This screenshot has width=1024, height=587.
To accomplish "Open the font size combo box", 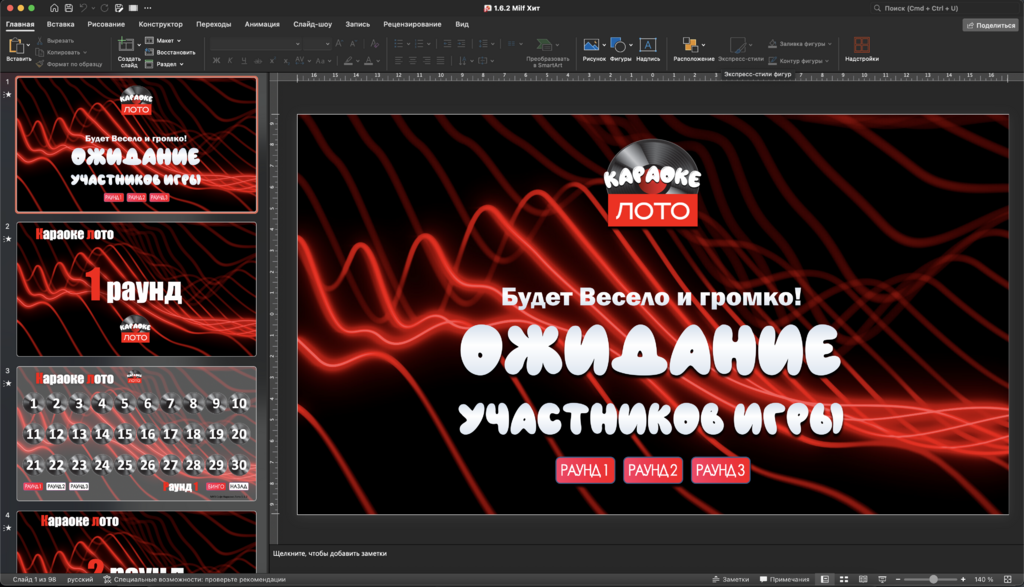I will coord(318,44).
